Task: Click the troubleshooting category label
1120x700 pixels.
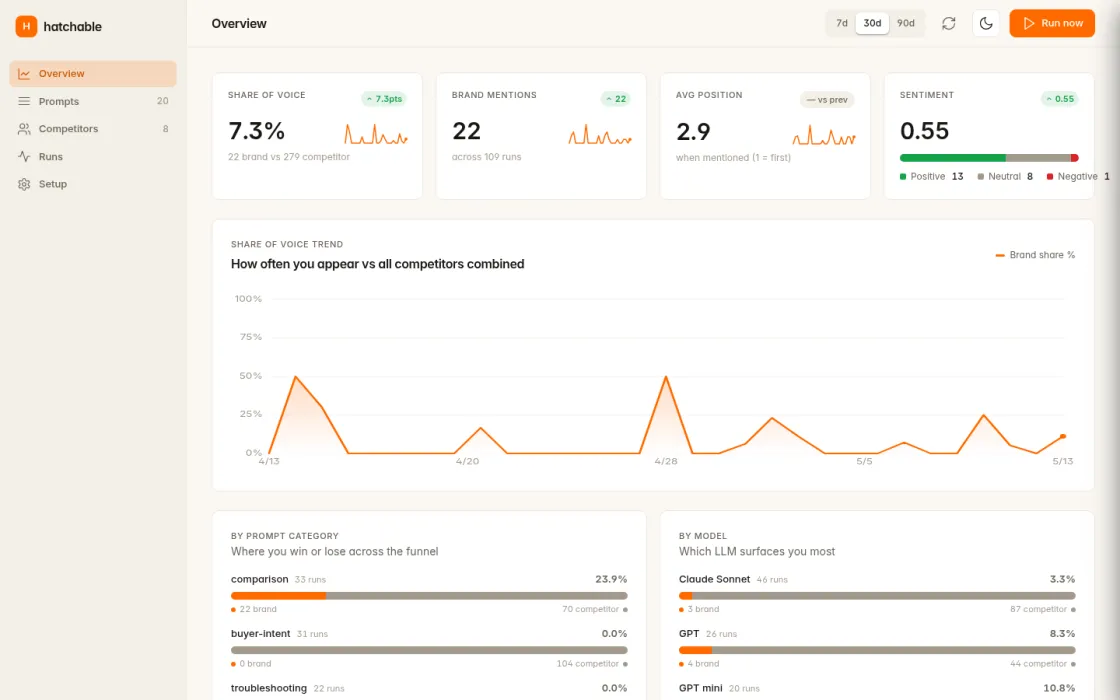Action: [x=269, y=688]
